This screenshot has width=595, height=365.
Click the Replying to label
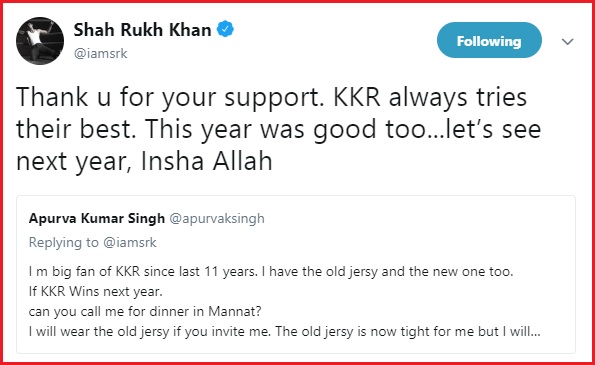tap(63, 242)
